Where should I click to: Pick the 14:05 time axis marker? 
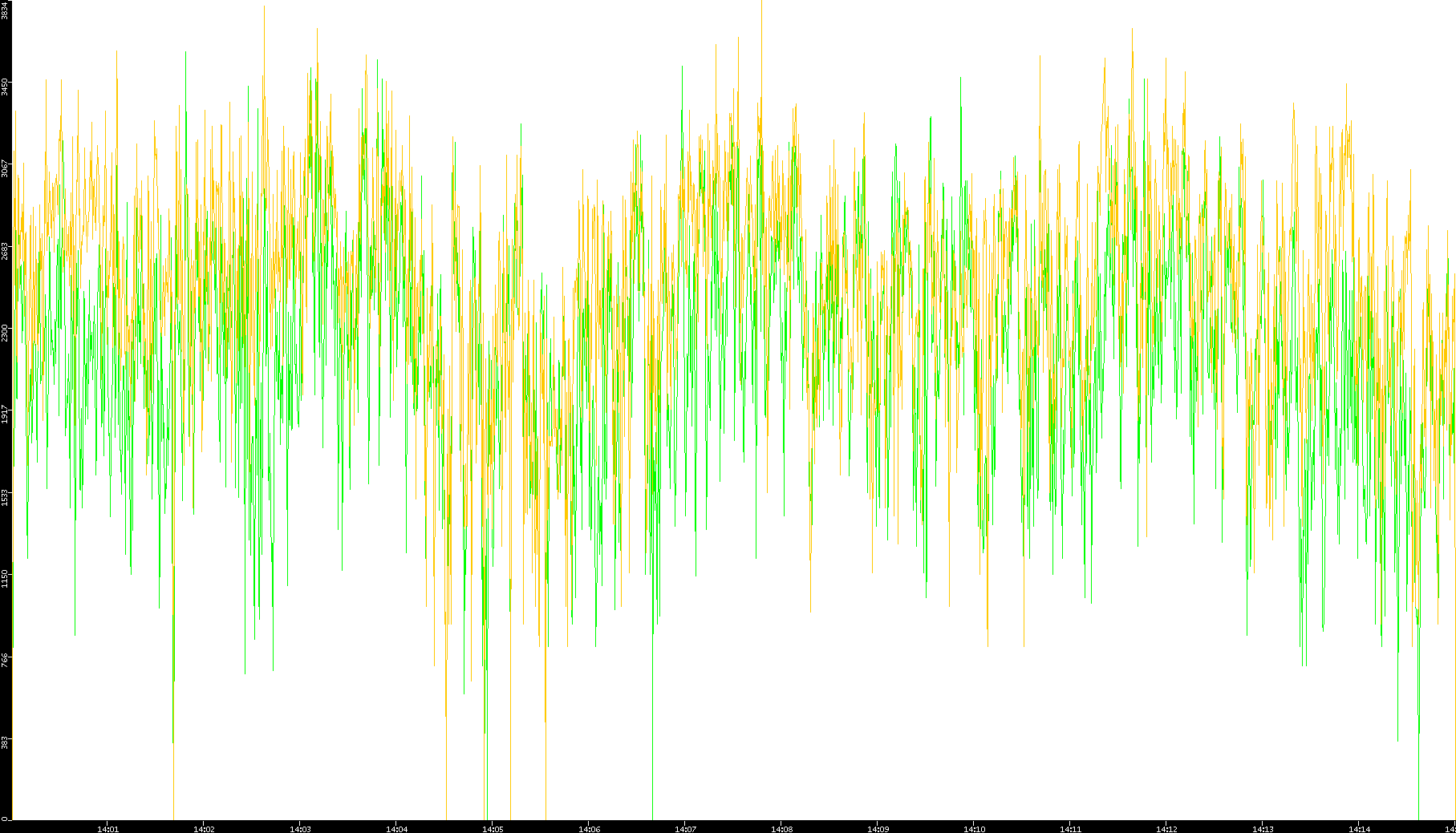tap(493, 829)
